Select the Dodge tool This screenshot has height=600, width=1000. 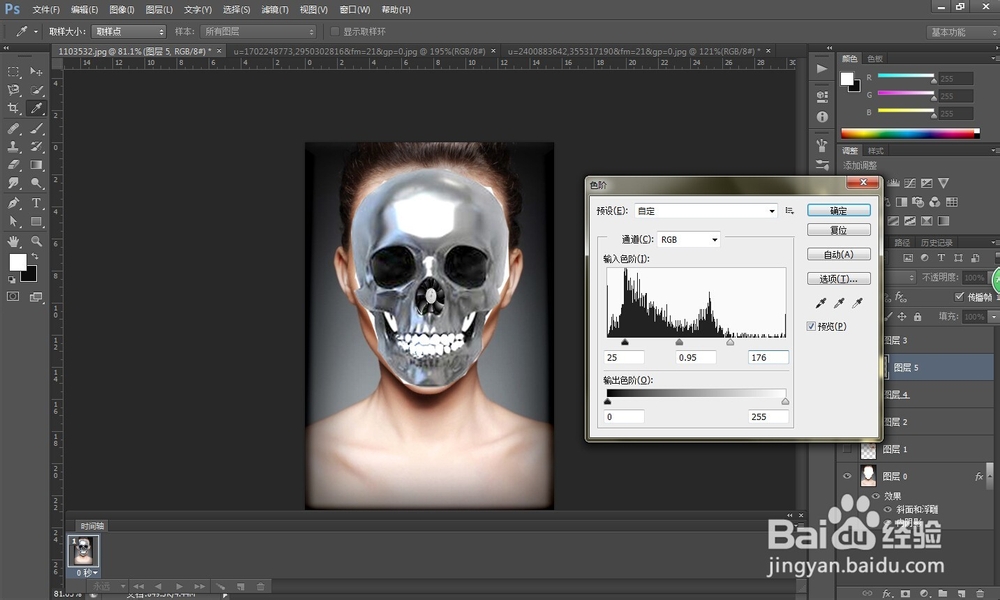click(x=36, y=183)
